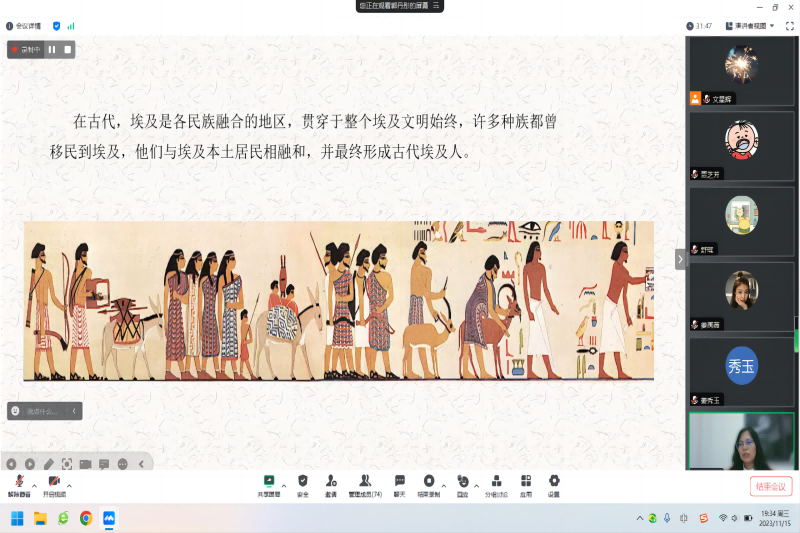Expand share screen options arrow
This screenshot has width=800, height=533.
[x=284, y=486]
